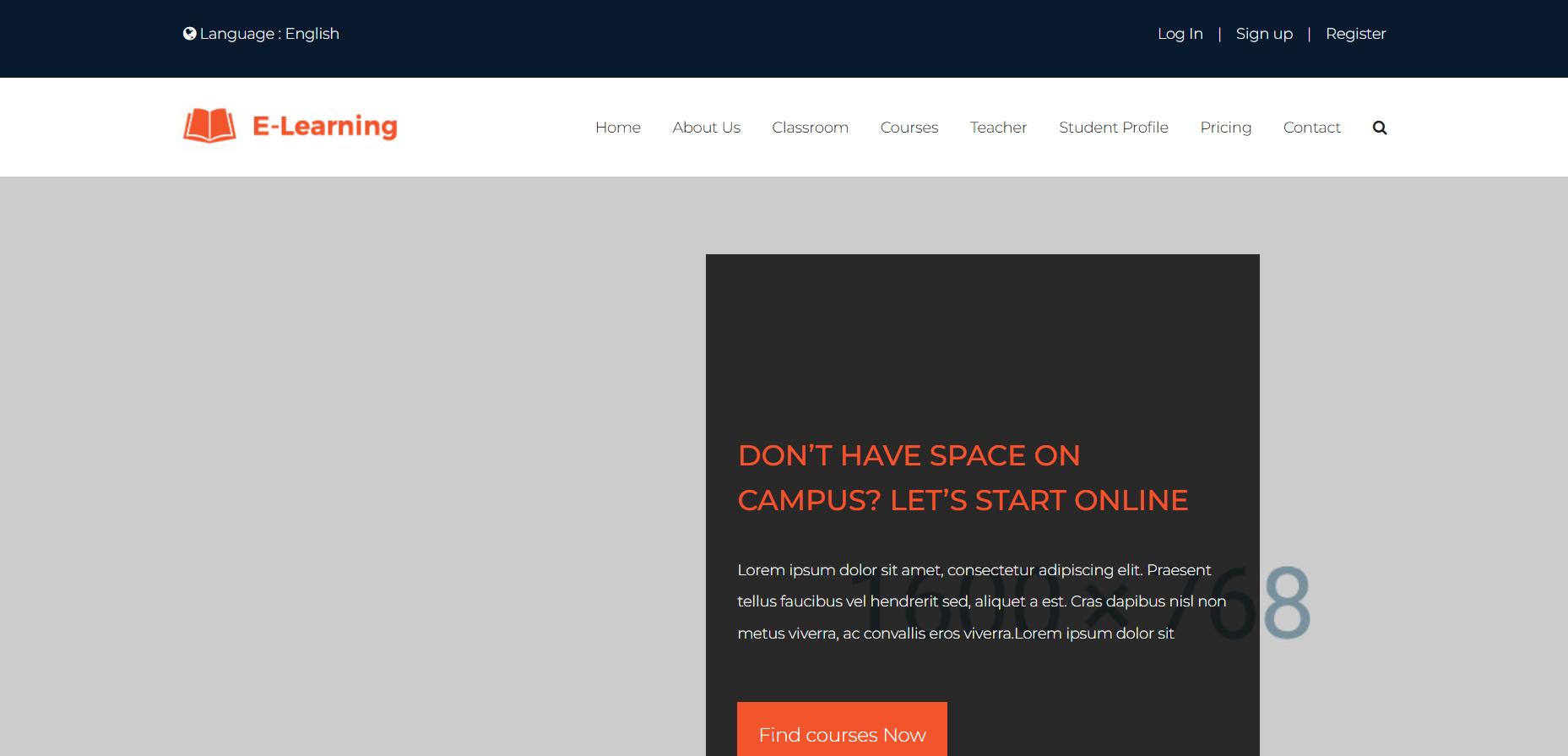Open the About Us menu item

pyautogui.click(x=706, y=128)
